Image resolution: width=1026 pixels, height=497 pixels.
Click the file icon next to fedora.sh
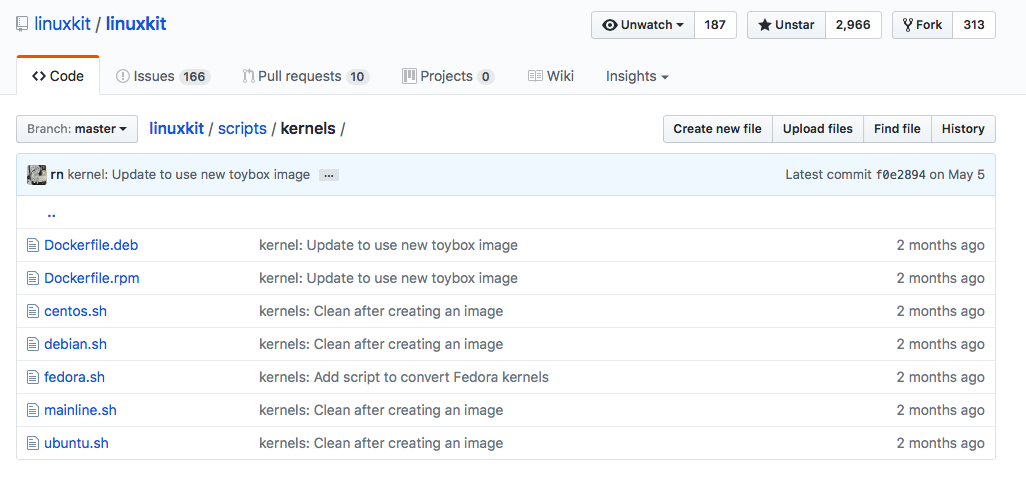(33, 377)
